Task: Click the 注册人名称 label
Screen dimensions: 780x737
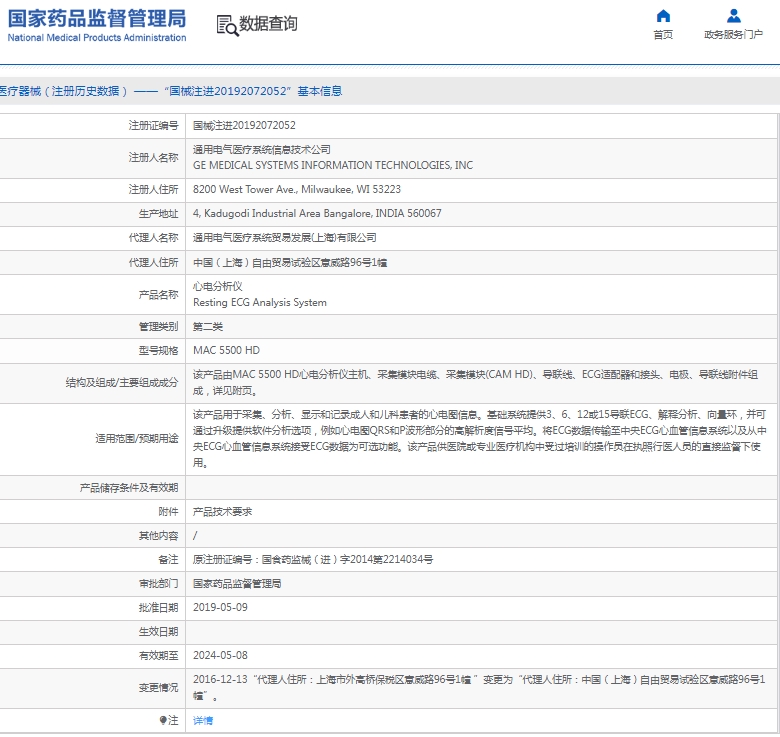Action: [x=153, y=158]
